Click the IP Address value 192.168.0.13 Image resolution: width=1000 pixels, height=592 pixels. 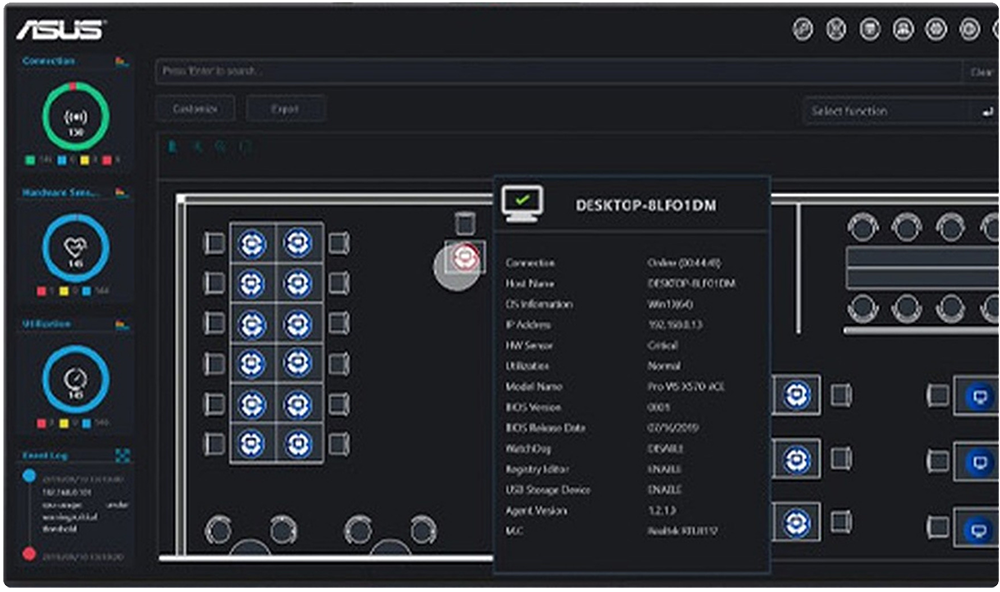coord(675,325)
